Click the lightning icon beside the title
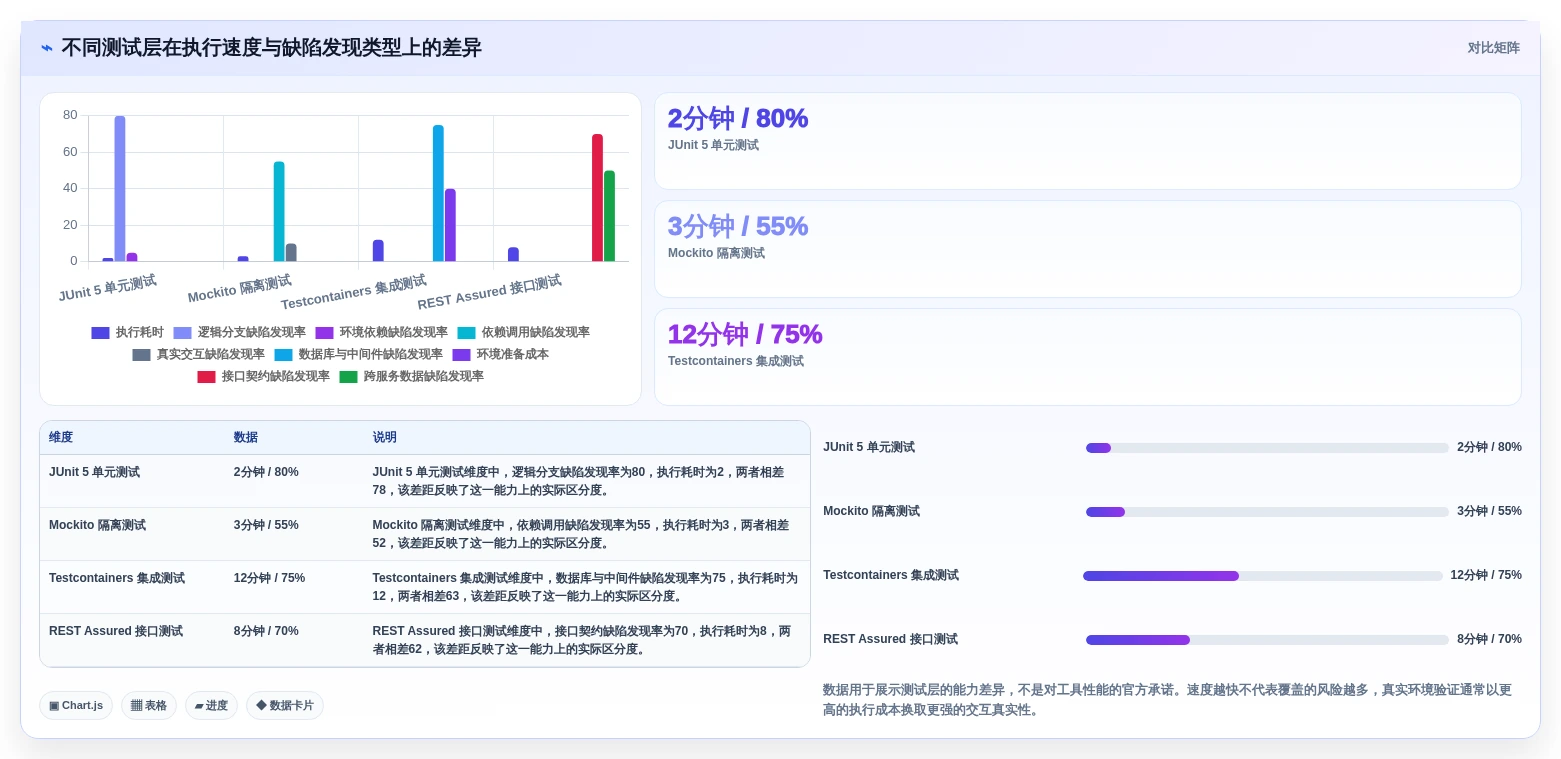Viewport: 1561px width, 759px height. (x=47, y=48)
